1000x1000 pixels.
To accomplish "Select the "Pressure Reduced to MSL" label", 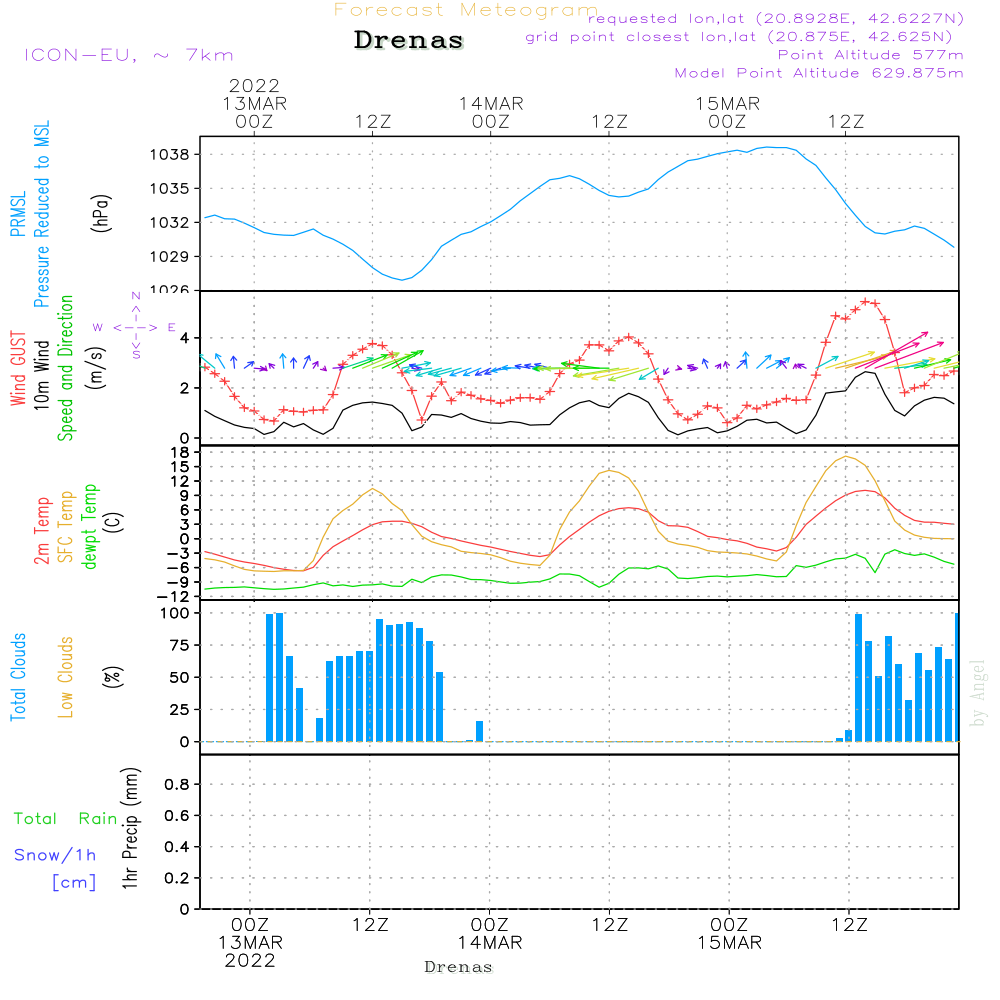I will [x=41, y=214].
